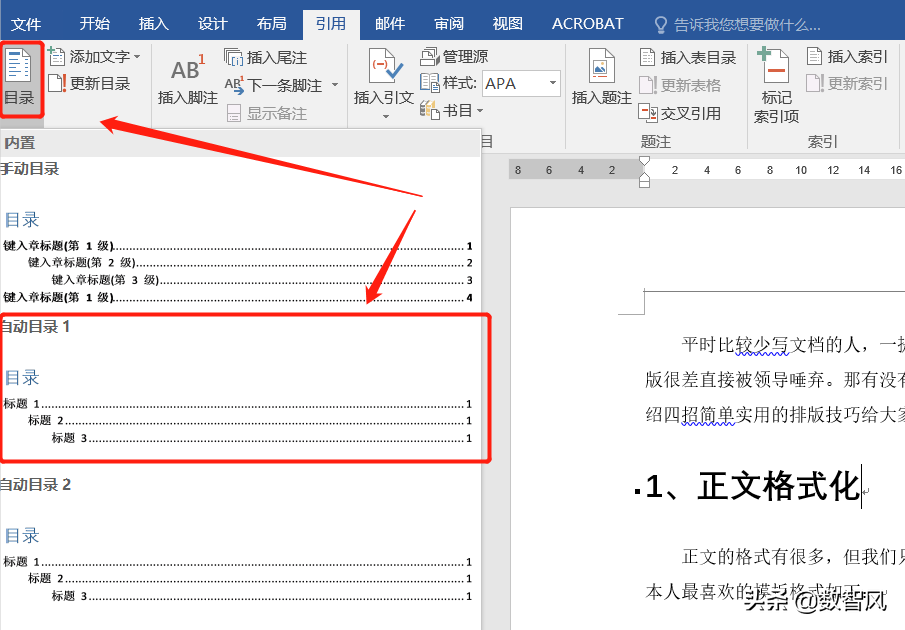Open 管理源 to manage citation sources

(x=463, y=57)
